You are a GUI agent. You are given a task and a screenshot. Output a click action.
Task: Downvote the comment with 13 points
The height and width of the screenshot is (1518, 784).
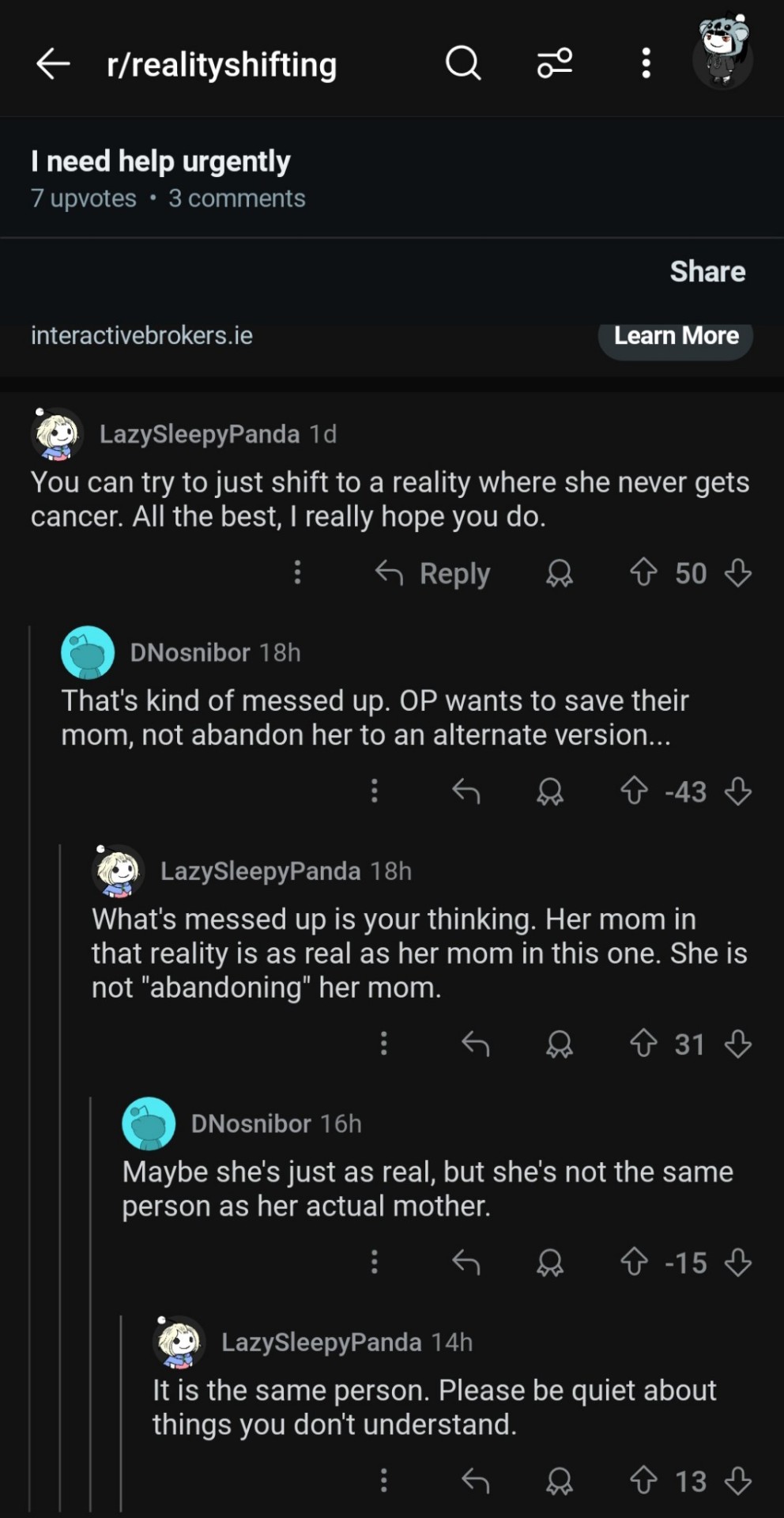point(737,1481)
